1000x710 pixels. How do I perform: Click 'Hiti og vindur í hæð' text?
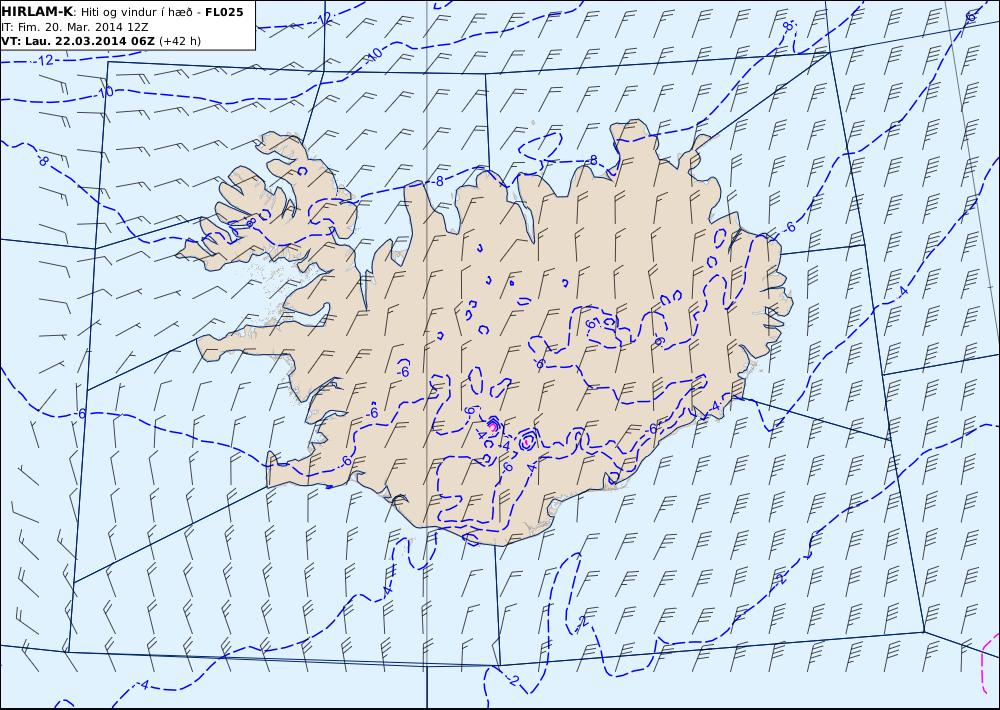point(137,13)
